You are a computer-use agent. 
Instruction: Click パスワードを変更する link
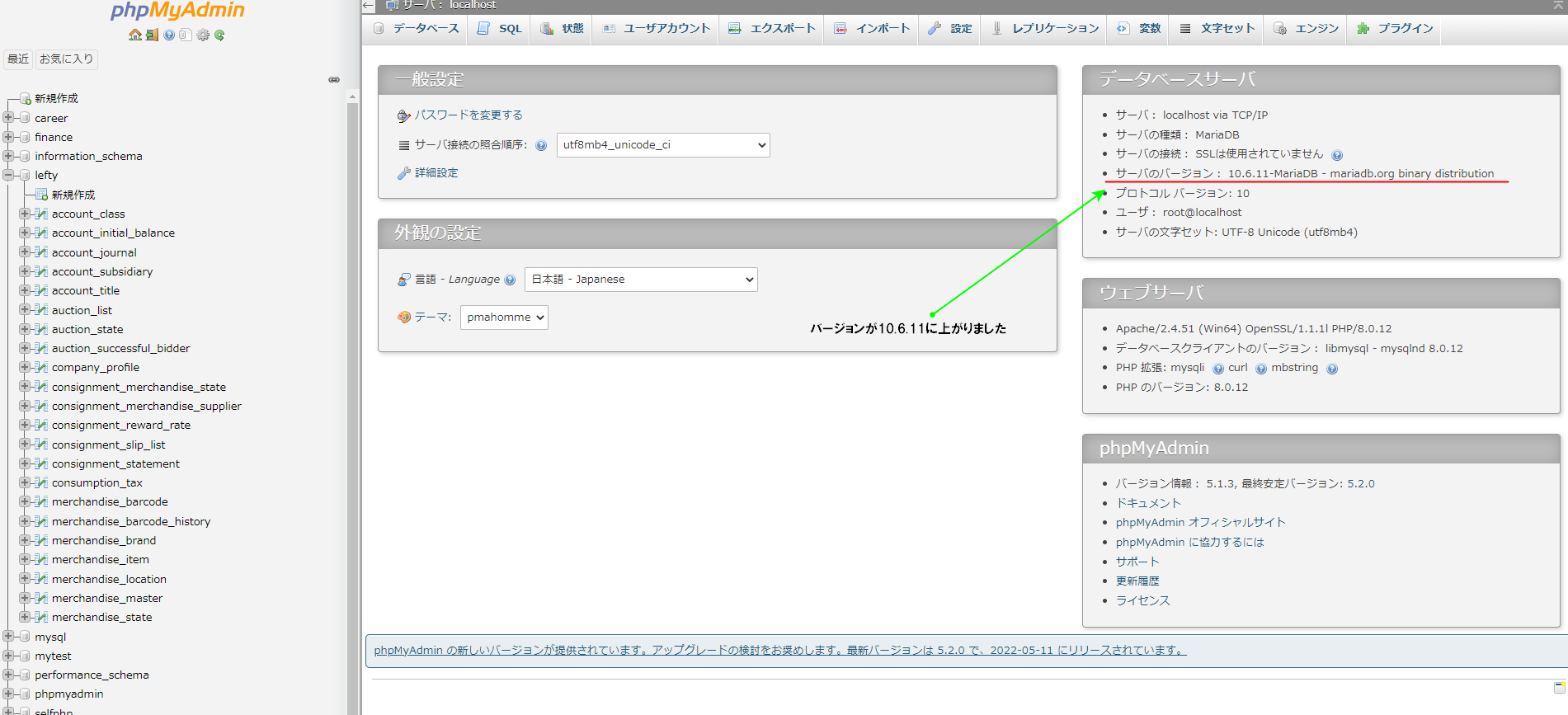pos(469,115)
